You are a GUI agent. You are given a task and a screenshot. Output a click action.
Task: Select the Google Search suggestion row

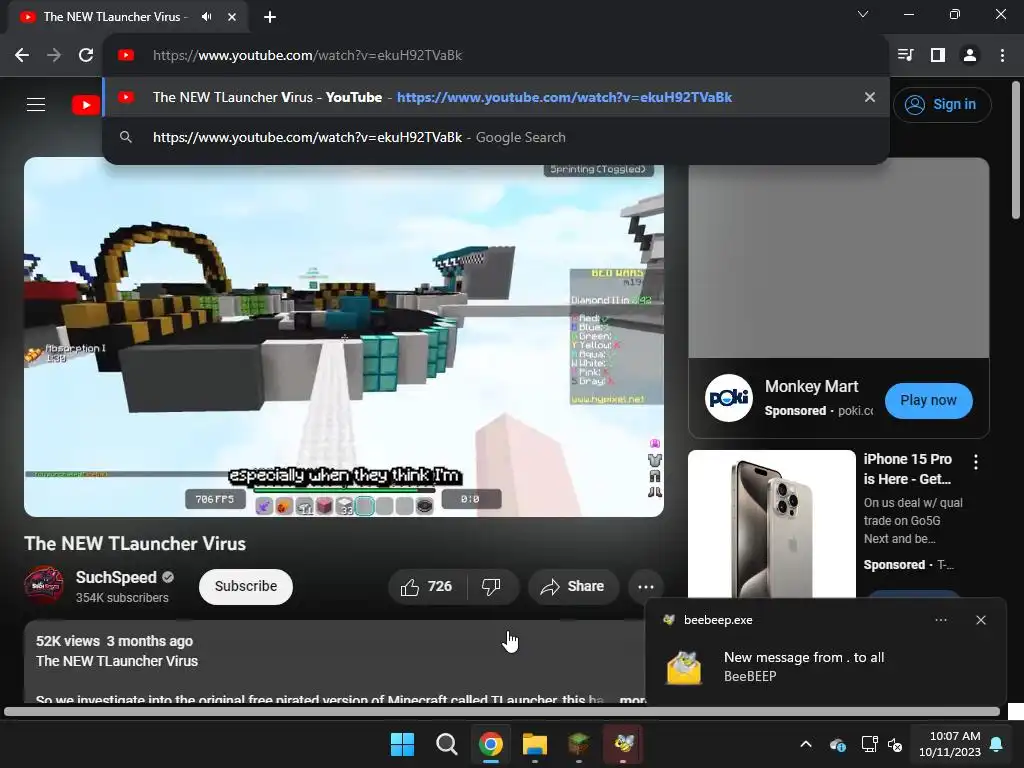[x=496, y=137]
